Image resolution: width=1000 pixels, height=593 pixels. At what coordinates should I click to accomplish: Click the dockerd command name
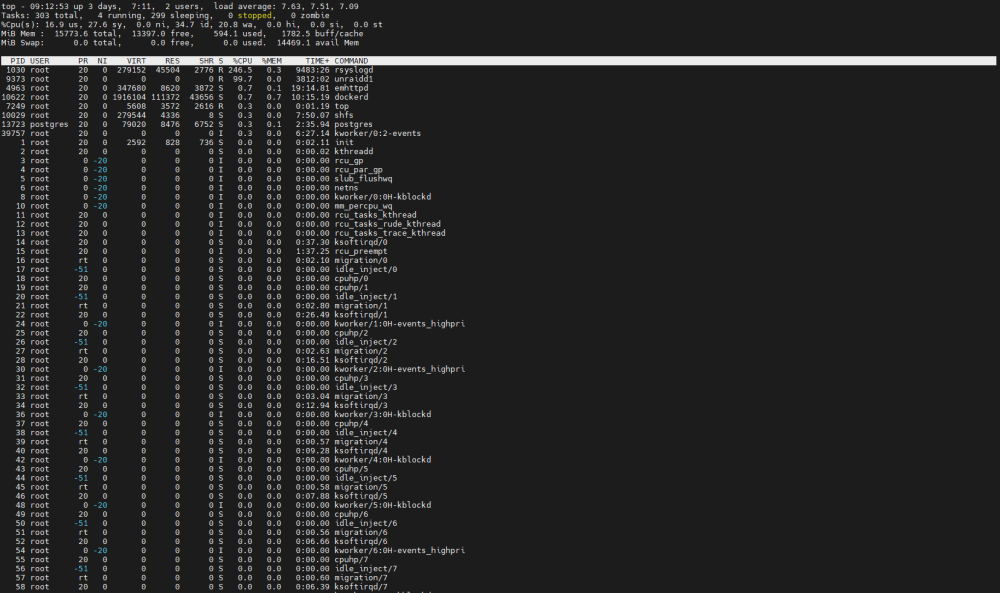351,97
